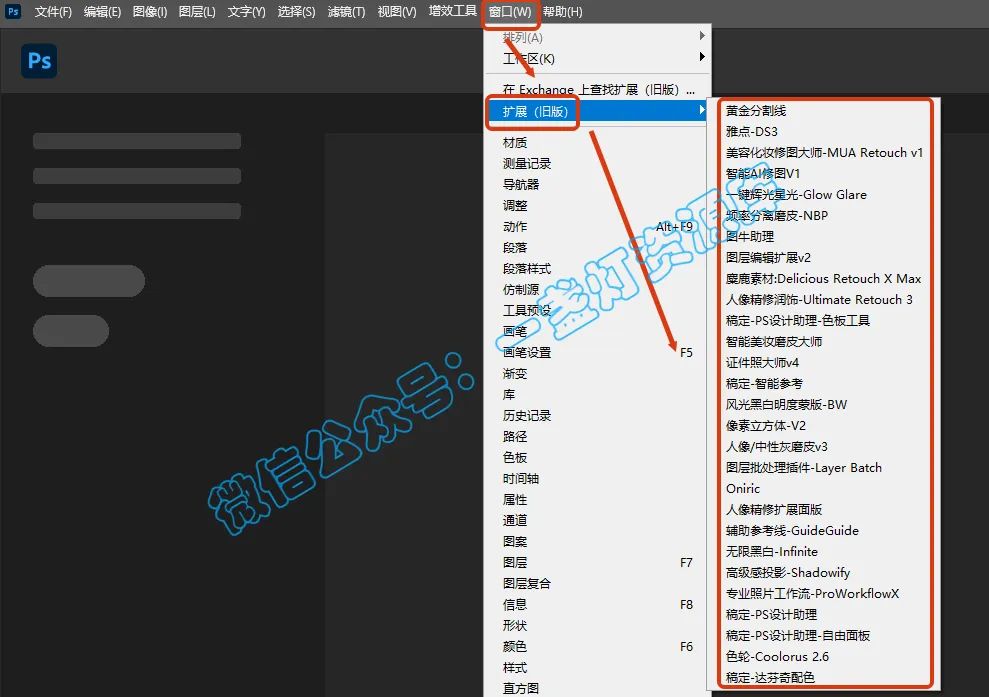Open the 库 panel
The width and height of the screenshot is (989, 697).
pos(597,394)
